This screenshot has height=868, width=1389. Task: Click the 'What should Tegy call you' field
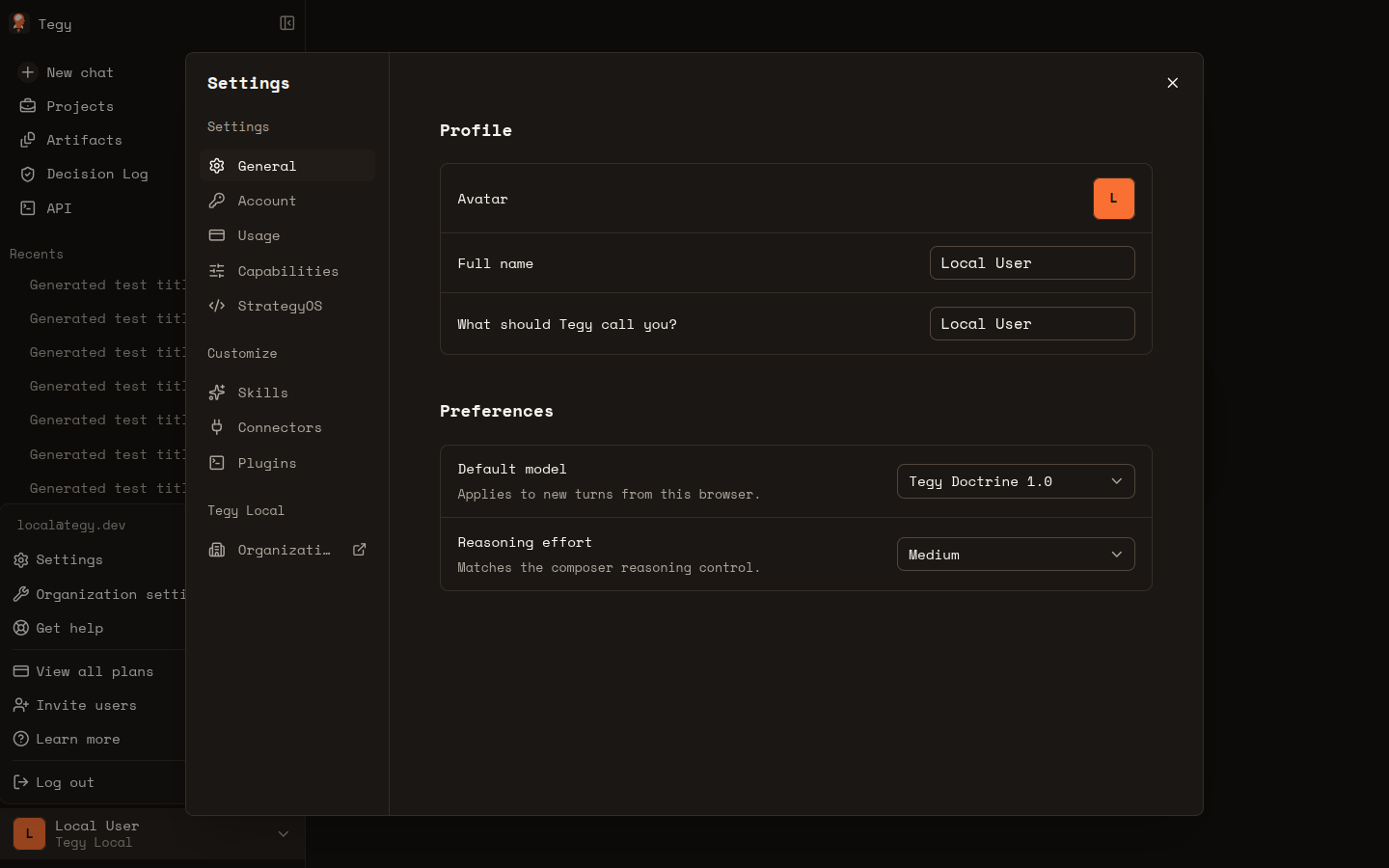pos(1032,324)
